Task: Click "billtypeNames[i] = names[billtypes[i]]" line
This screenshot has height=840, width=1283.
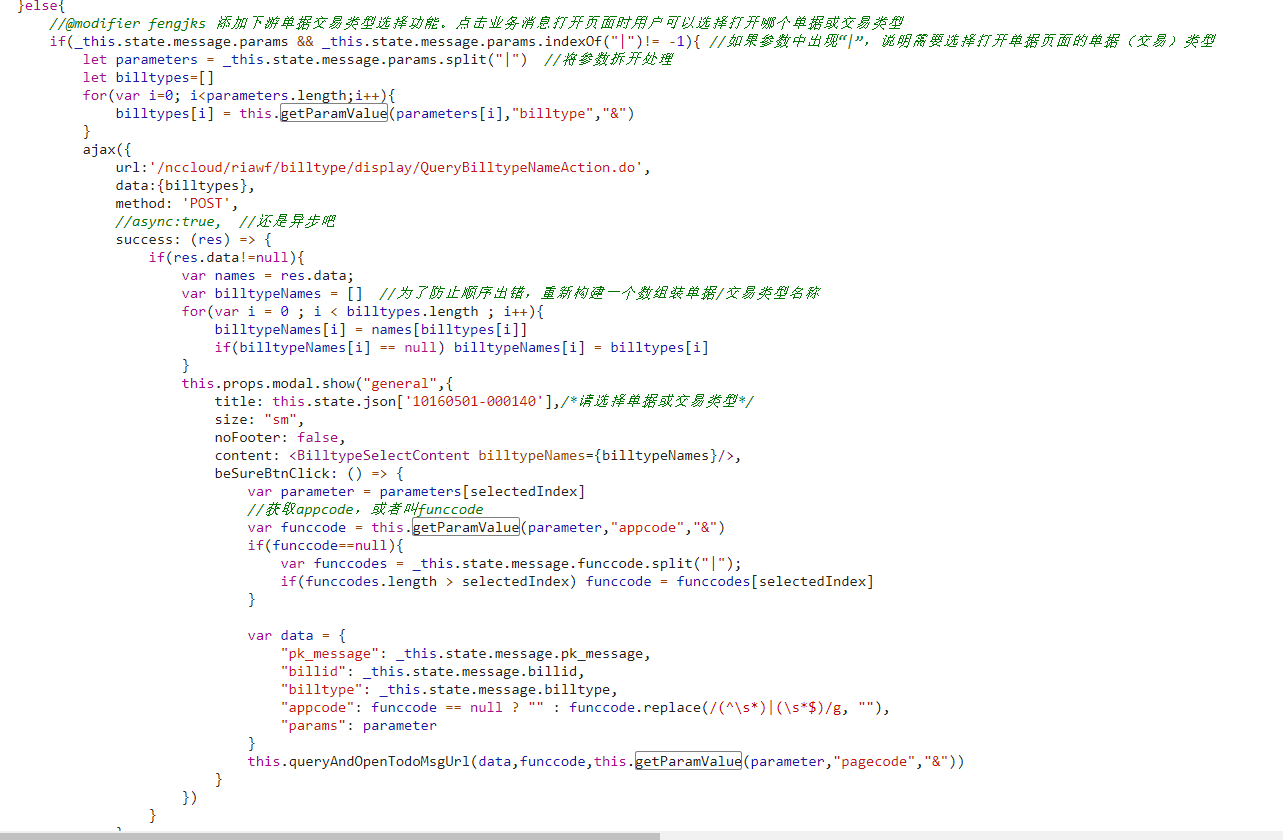Action: (371, 329)
